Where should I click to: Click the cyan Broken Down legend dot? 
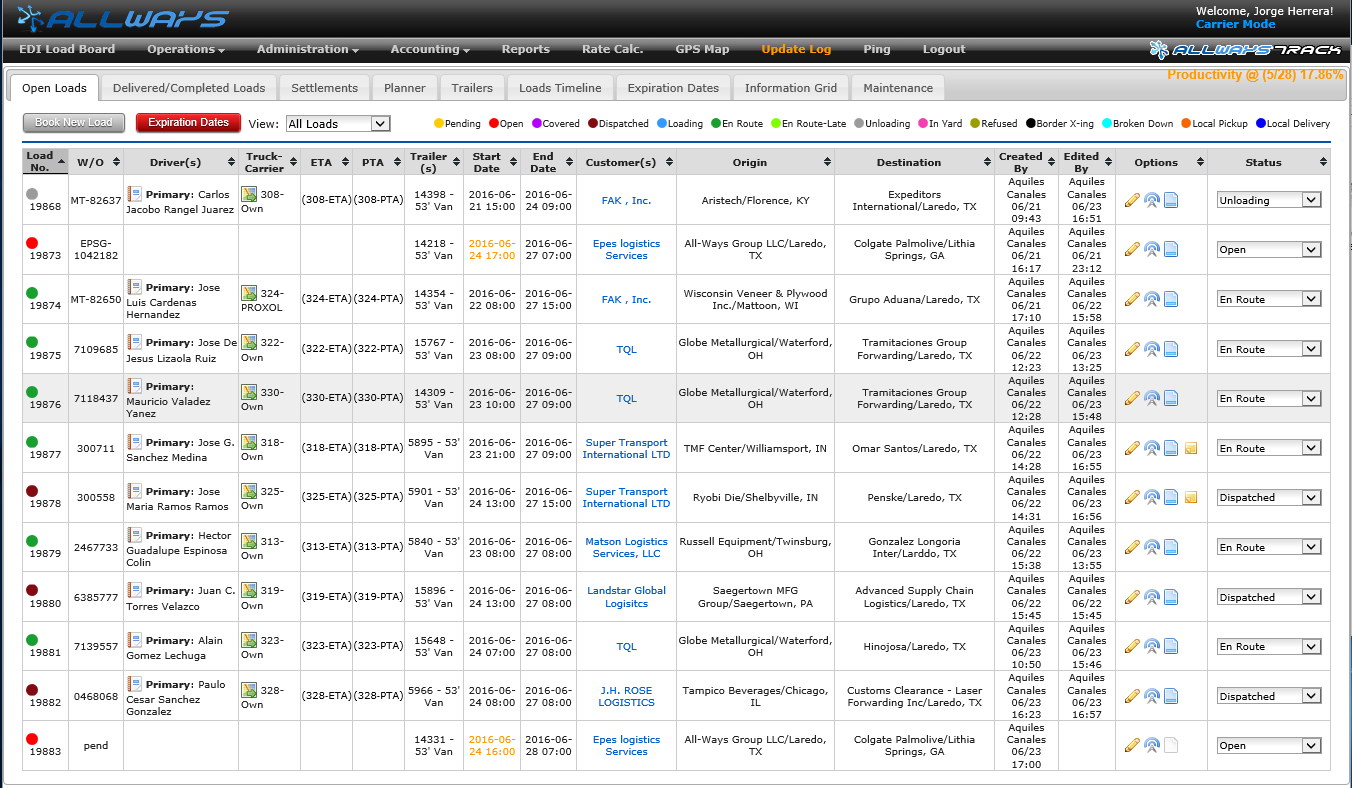[x=1106, y=124]
